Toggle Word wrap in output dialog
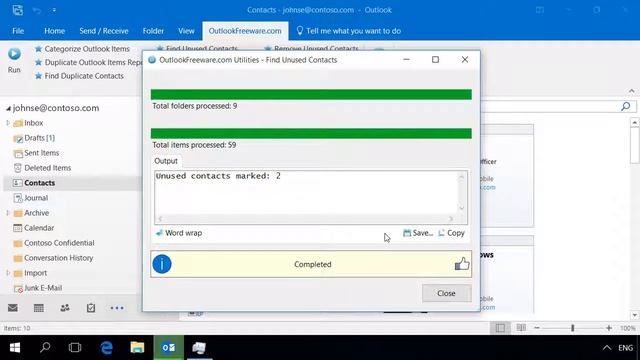Screen dimensions: 640x360 click(x=179, y=233)
